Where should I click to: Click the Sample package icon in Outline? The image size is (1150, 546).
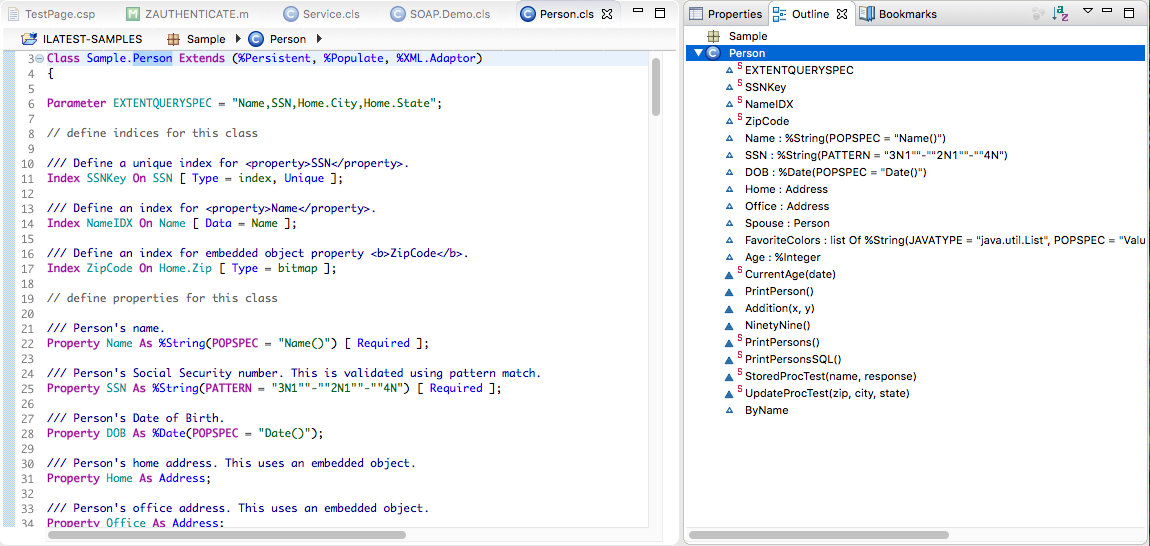click(714, 36)
